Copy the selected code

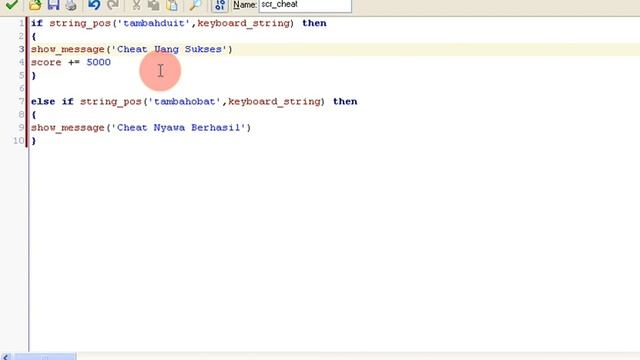154,5
